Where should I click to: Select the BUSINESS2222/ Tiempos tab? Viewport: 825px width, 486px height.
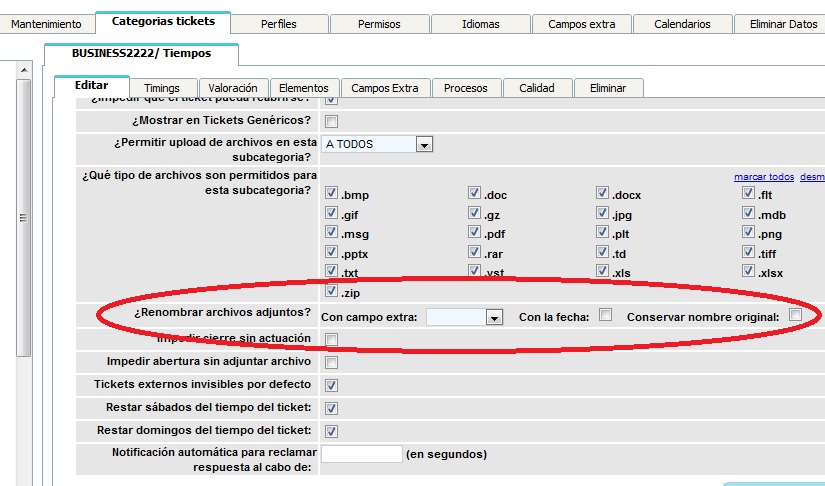pyautogui.click(x=142, y=54)
